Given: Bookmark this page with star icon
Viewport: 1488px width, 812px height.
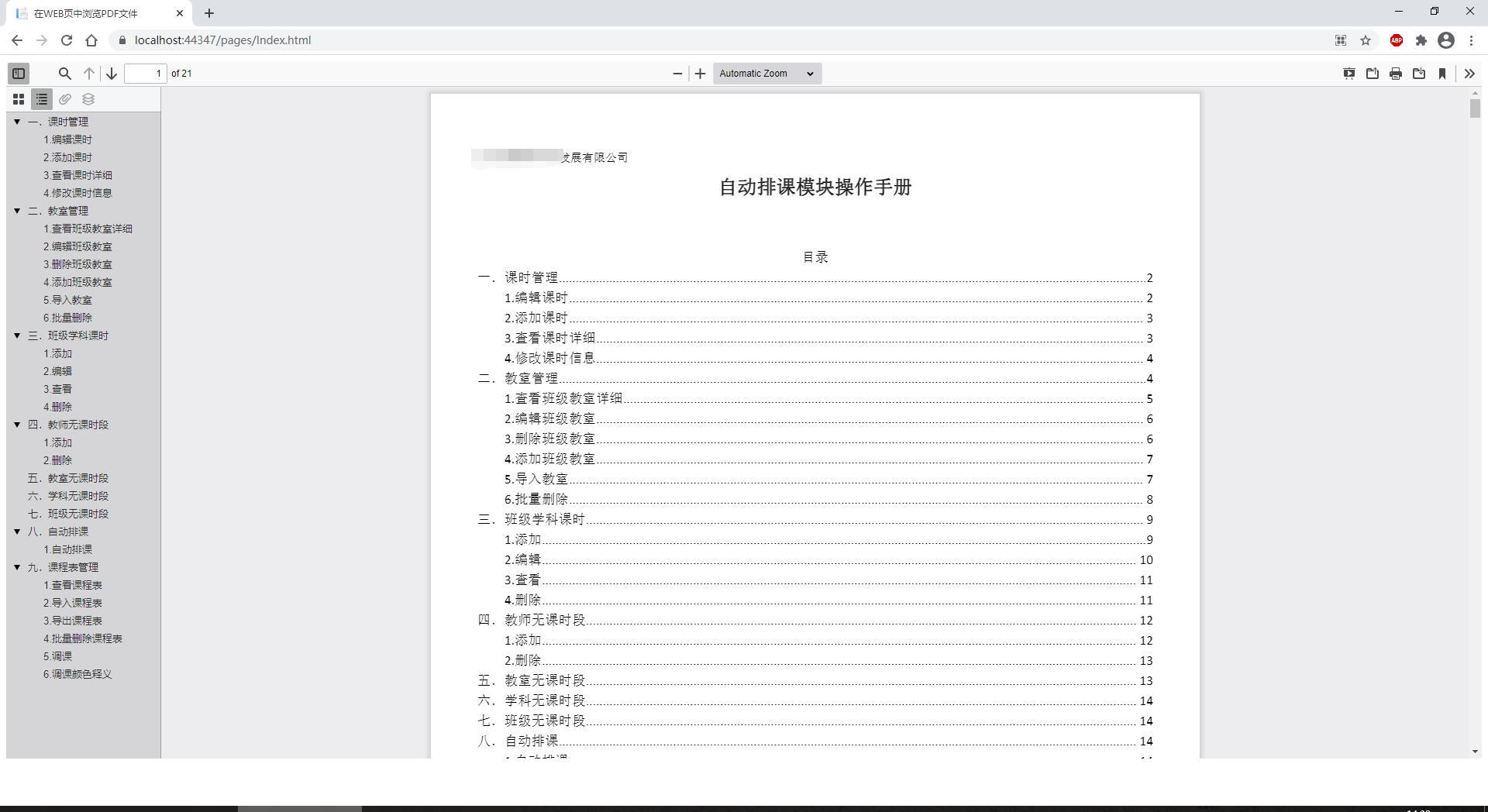Looking at the screenshot, I should coord(1366,40).
